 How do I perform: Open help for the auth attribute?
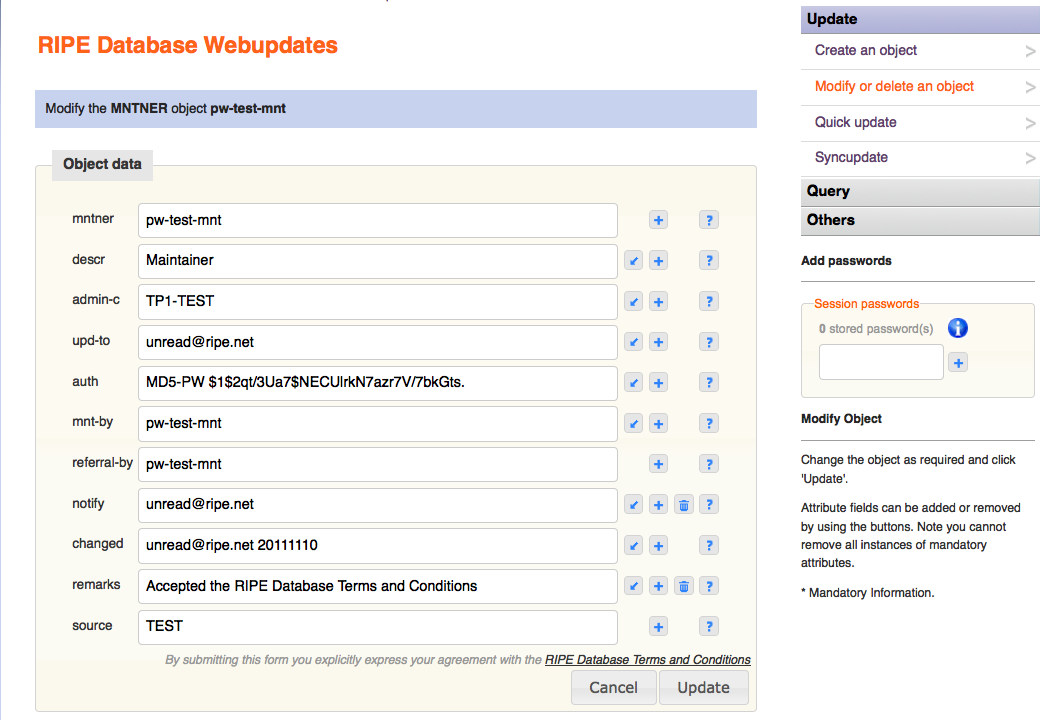709,382
